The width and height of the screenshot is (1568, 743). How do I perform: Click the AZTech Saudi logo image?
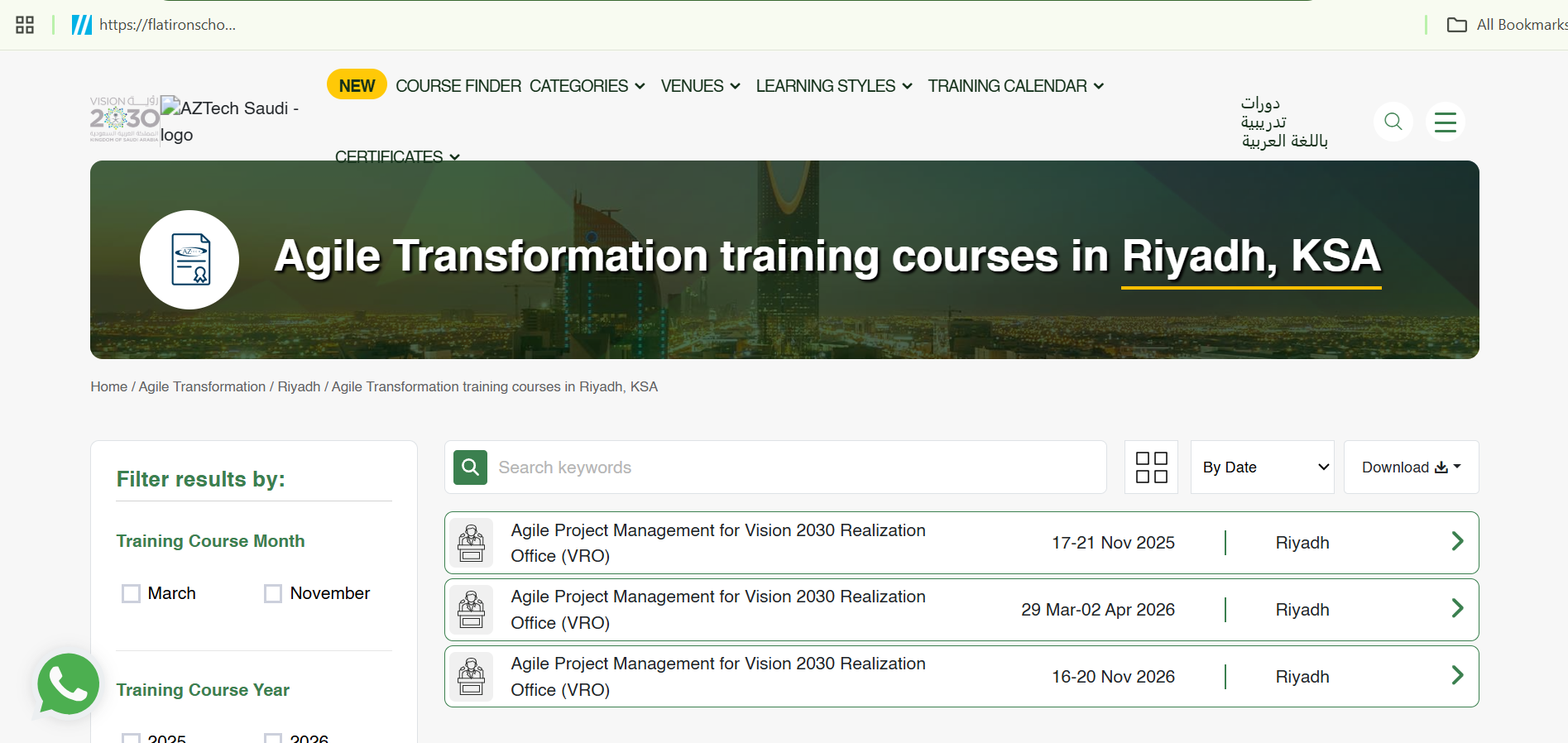230,121
